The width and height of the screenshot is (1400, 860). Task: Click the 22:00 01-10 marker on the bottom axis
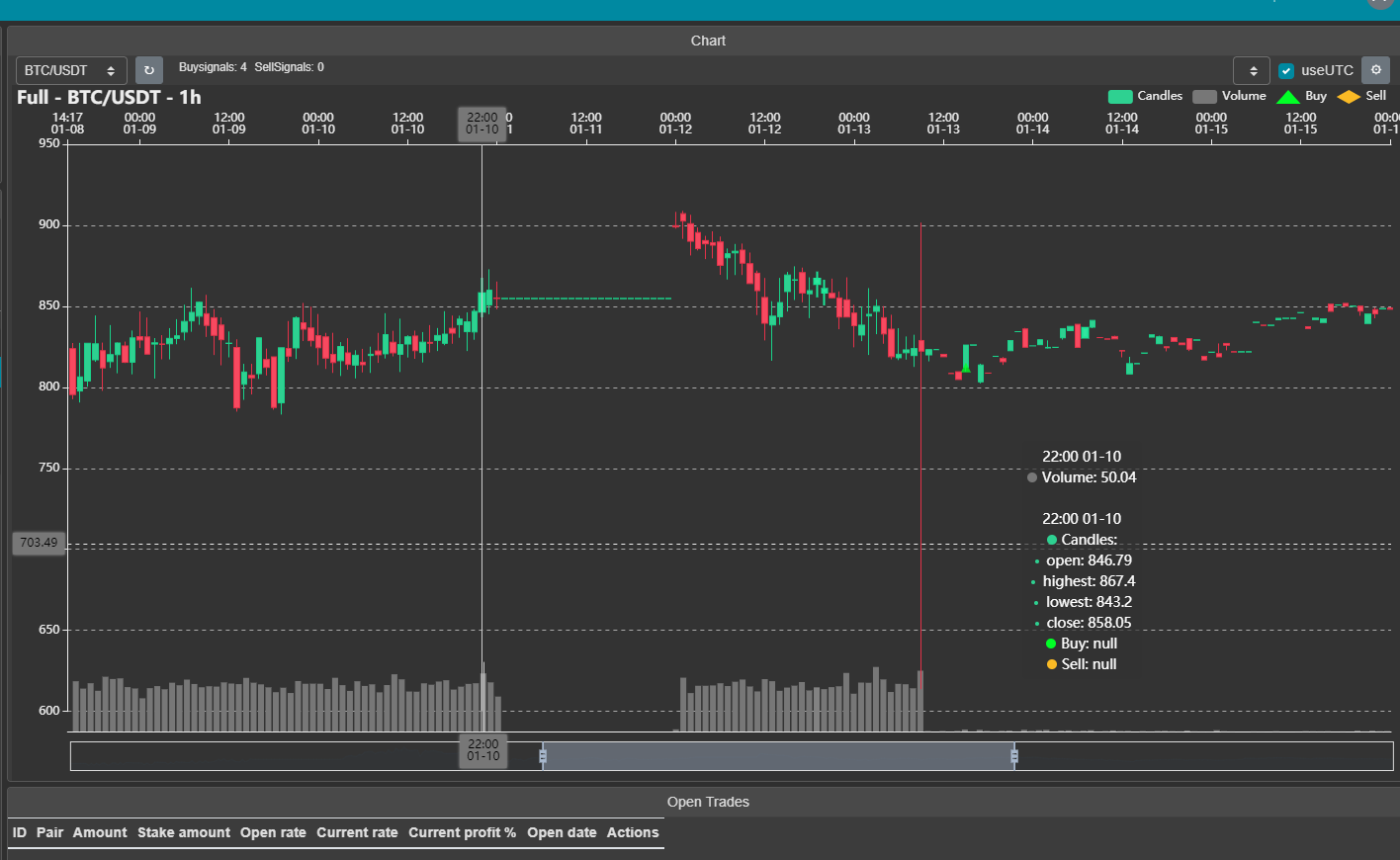(482, 752)
